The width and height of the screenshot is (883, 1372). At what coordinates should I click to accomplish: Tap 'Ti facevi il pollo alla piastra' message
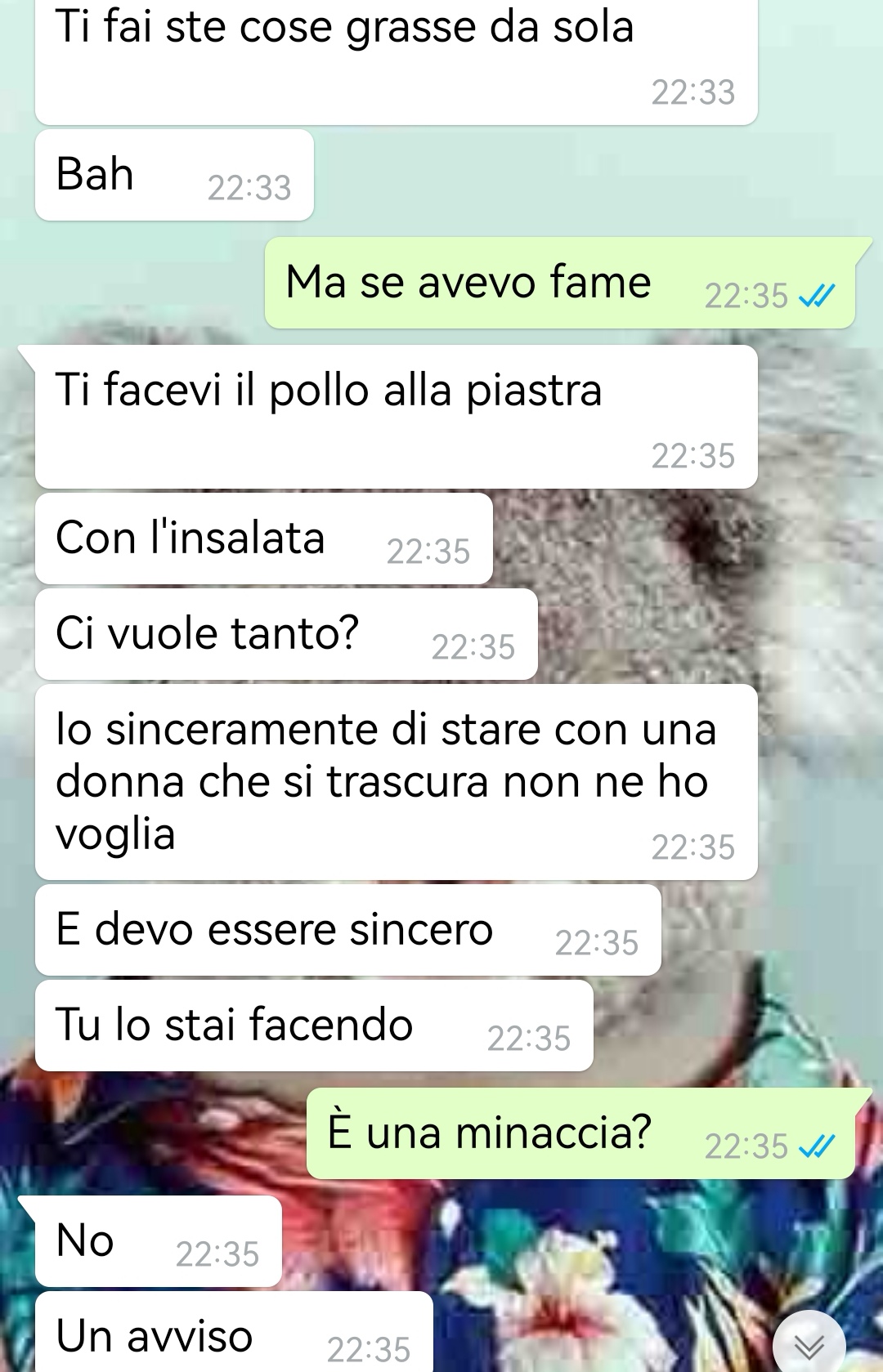(x=397, y=417)
